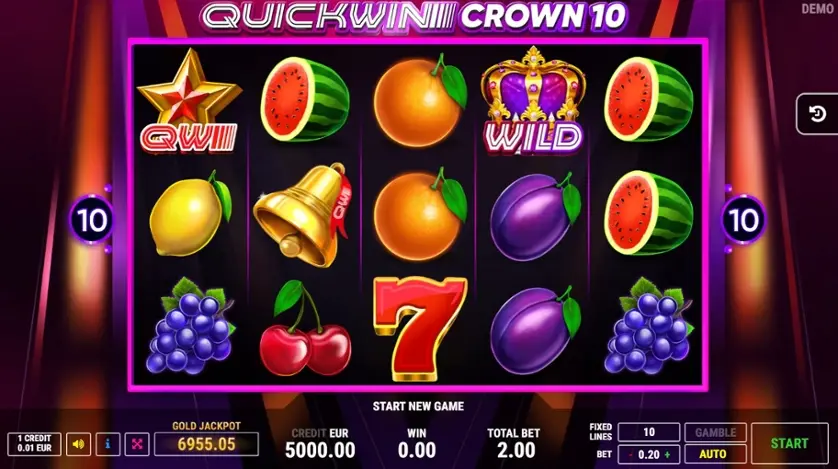Click the Fixed Lines 10 field
The image size is (838, 469).
(649, 432)
